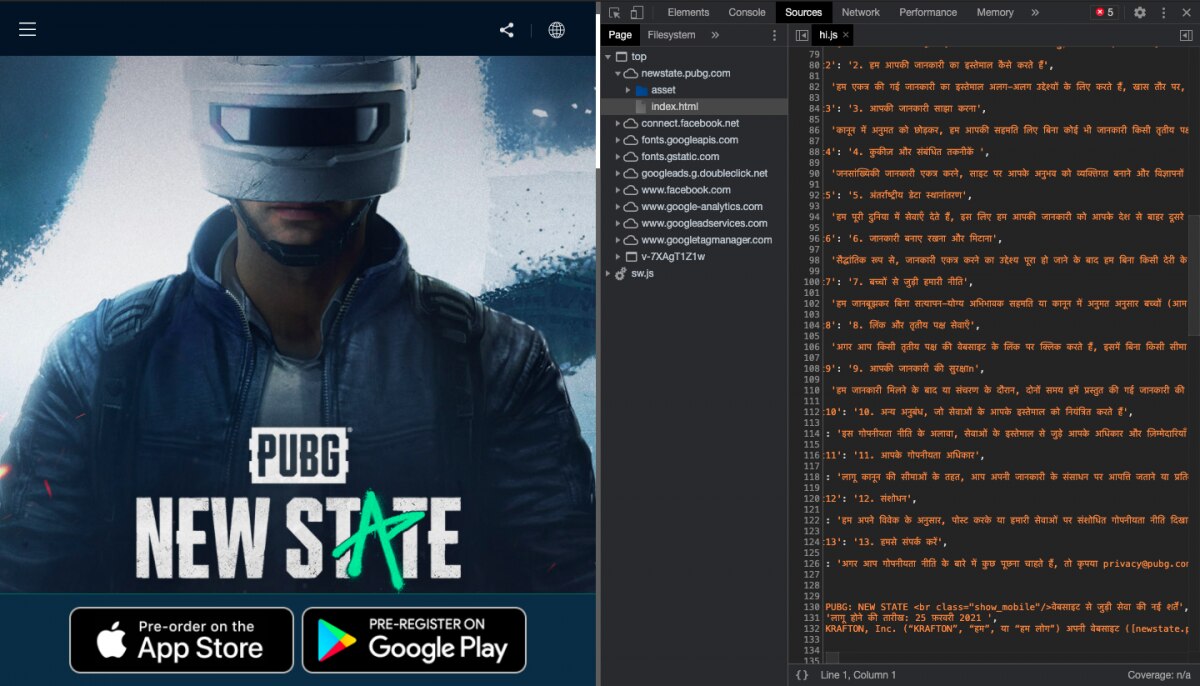1200x686 pixels.
Task: Click the code editor vertical scrollbar
Action: pyautogui.click(x=1193, y=240)
